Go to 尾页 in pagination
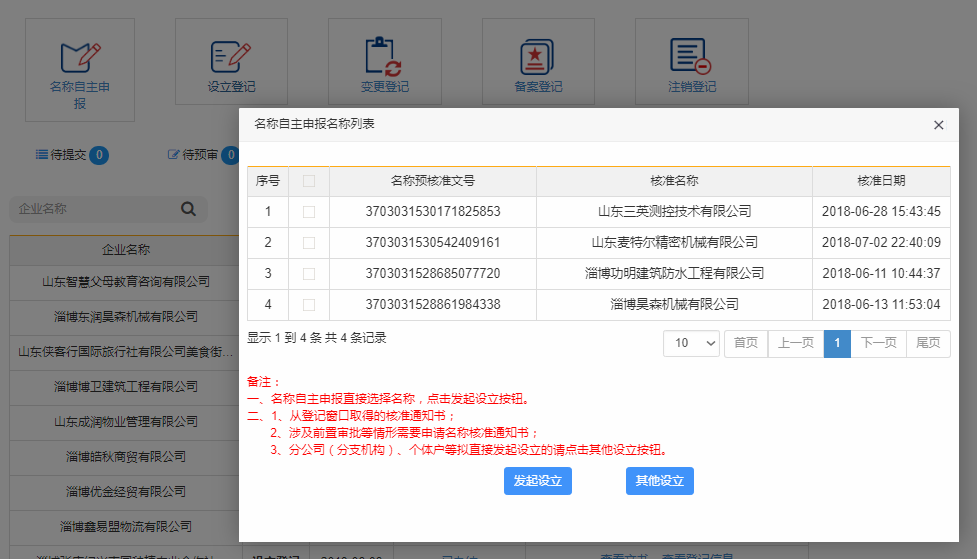The image size is (977, 559). point(928,343)
